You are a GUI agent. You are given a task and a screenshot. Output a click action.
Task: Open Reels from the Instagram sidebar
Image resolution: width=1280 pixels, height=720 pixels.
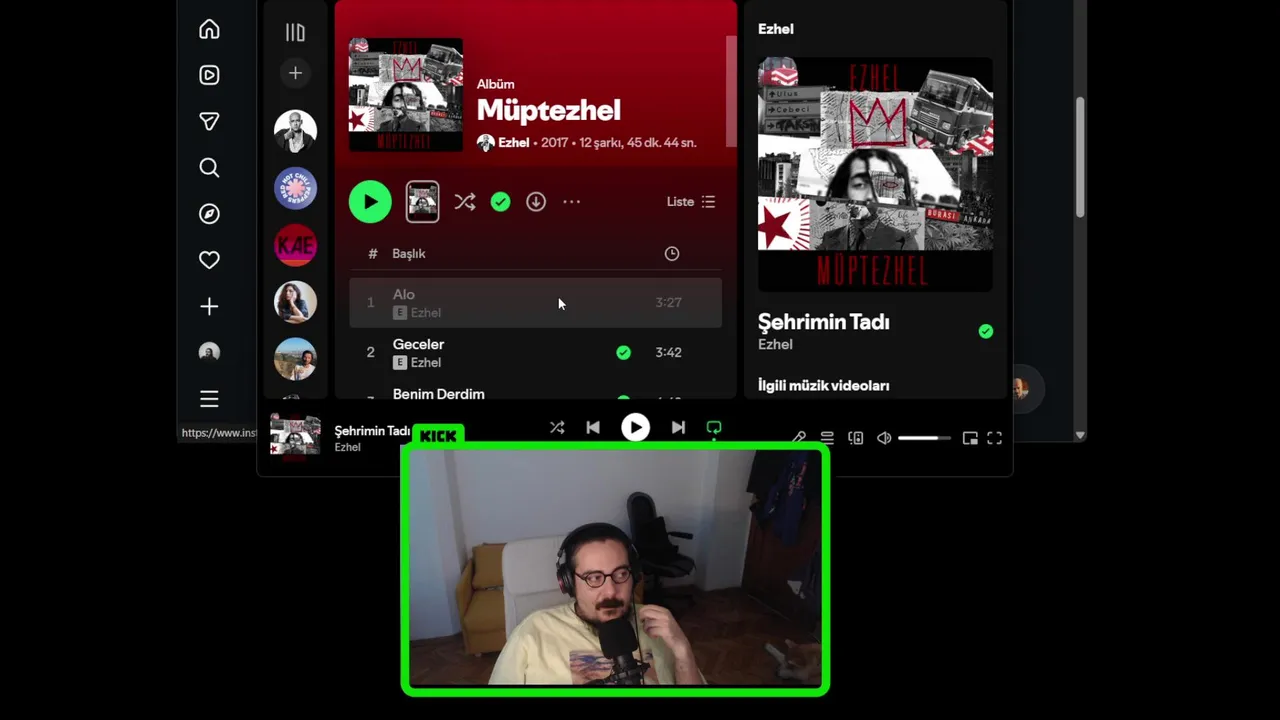tap(209, 75)
